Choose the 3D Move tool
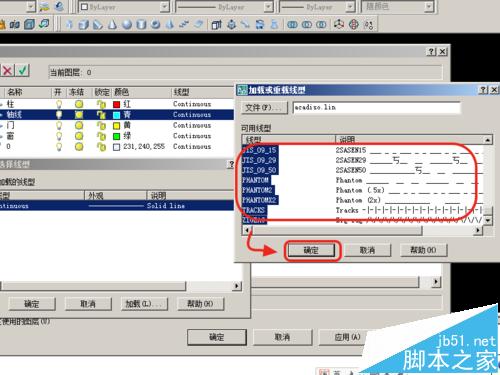500x375 pixels. point(339,25)
